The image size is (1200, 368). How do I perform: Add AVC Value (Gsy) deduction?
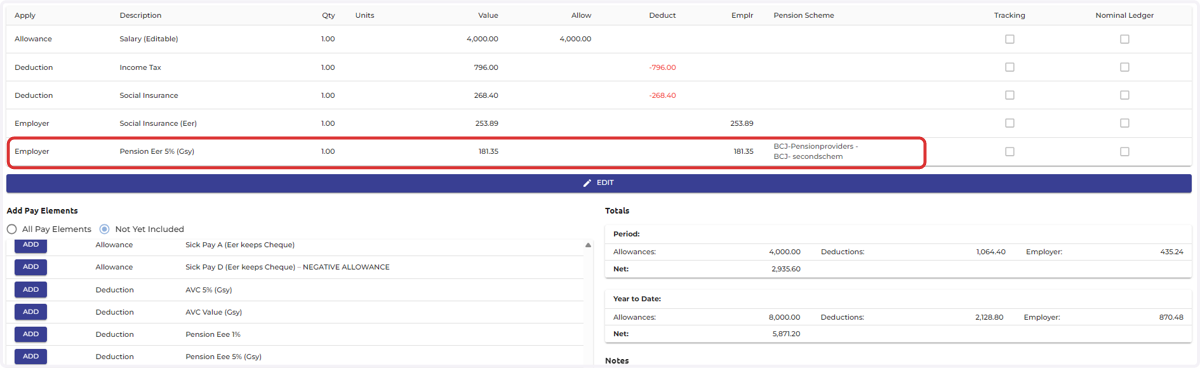[31, 312]
